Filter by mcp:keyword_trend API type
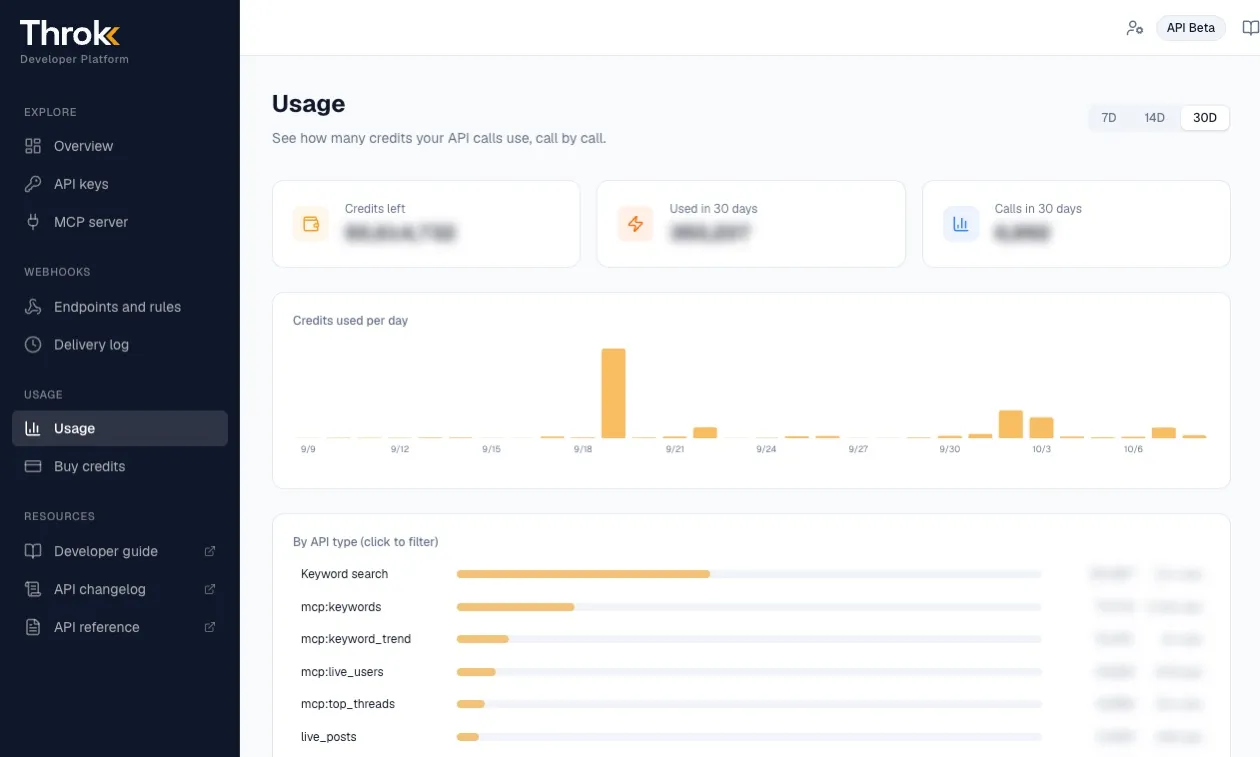Screen dimensions: 1260x757 750,639
